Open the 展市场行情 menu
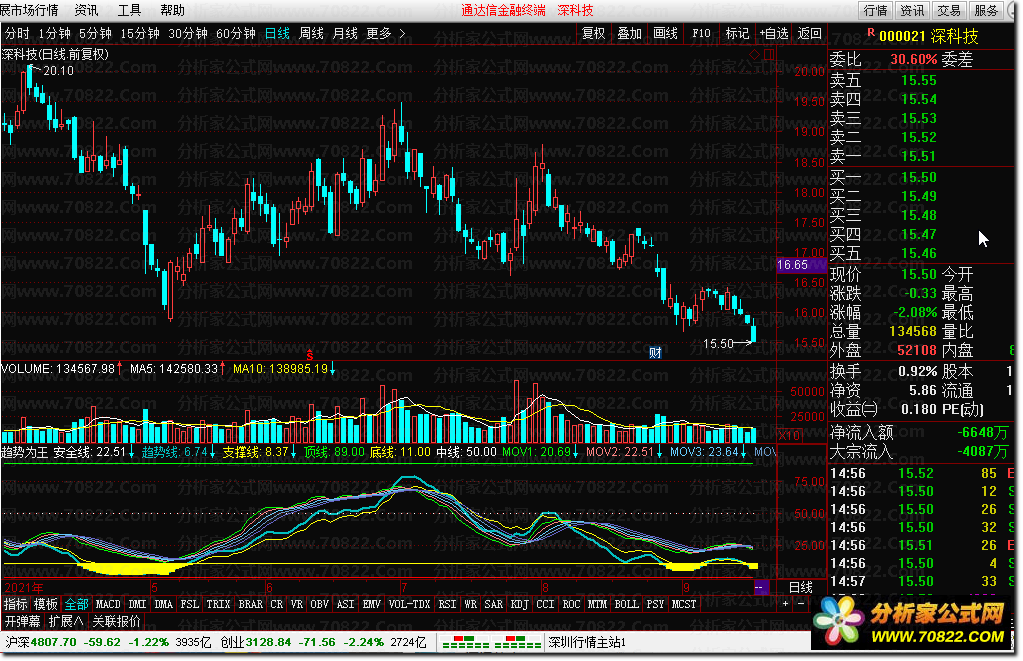 (x=30, y=10)
